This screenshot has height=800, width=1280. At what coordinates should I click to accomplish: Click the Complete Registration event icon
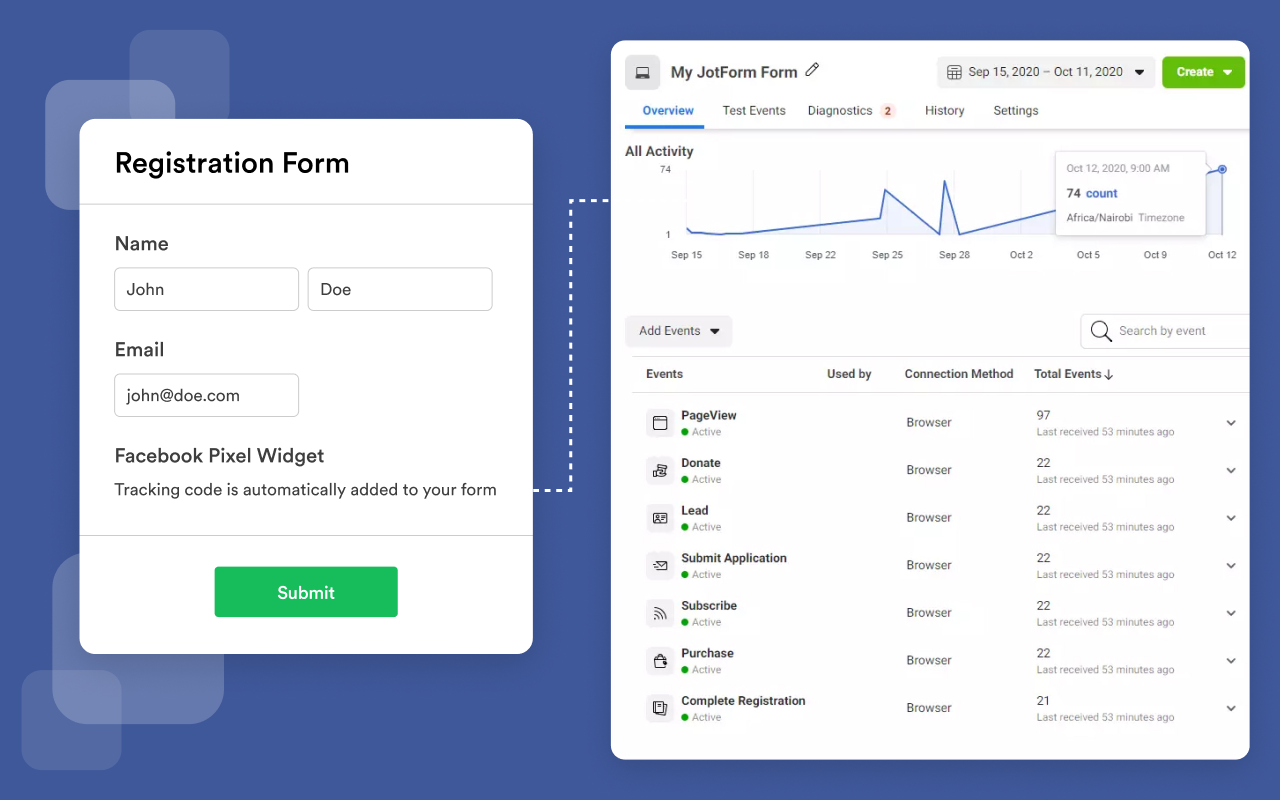coord(659,708)
